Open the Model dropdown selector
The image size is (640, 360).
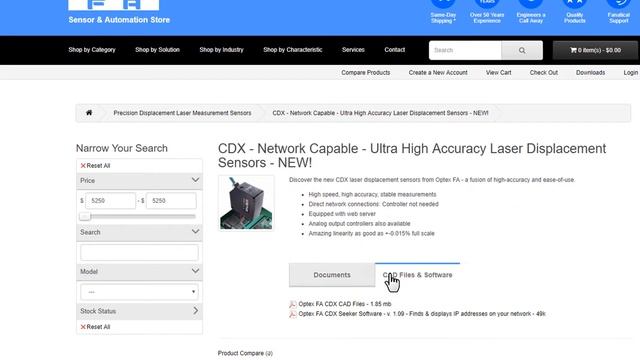(x=139, y=292)
